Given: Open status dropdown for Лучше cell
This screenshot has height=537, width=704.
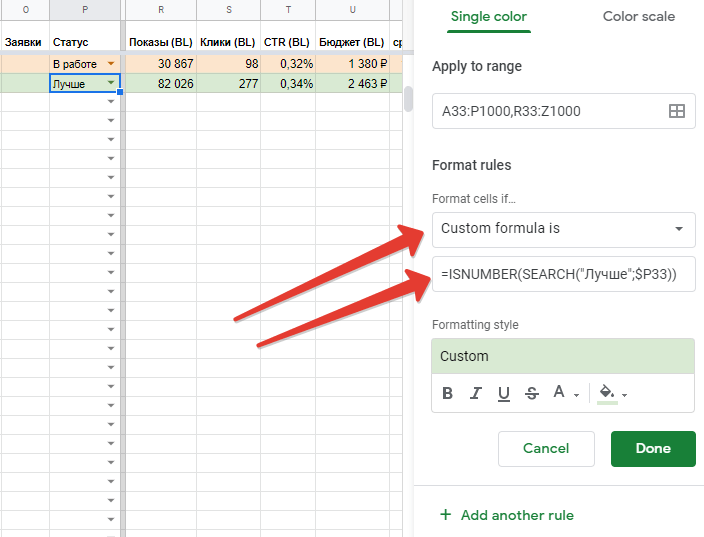Looking at the screenshot, I should click(111, 83).
